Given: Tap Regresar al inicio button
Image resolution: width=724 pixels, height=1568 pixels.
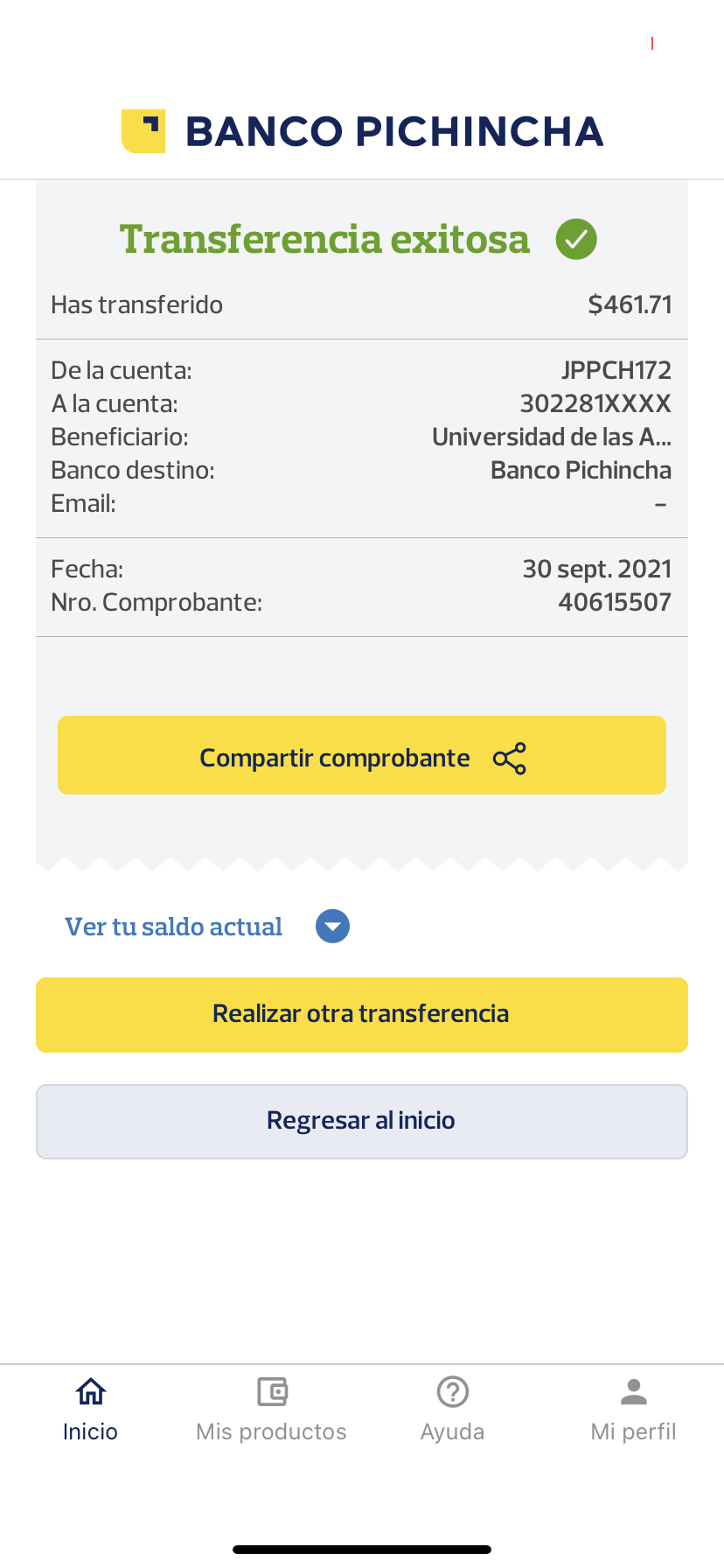Looking at the screenshot, I should tap(362, 1122).
